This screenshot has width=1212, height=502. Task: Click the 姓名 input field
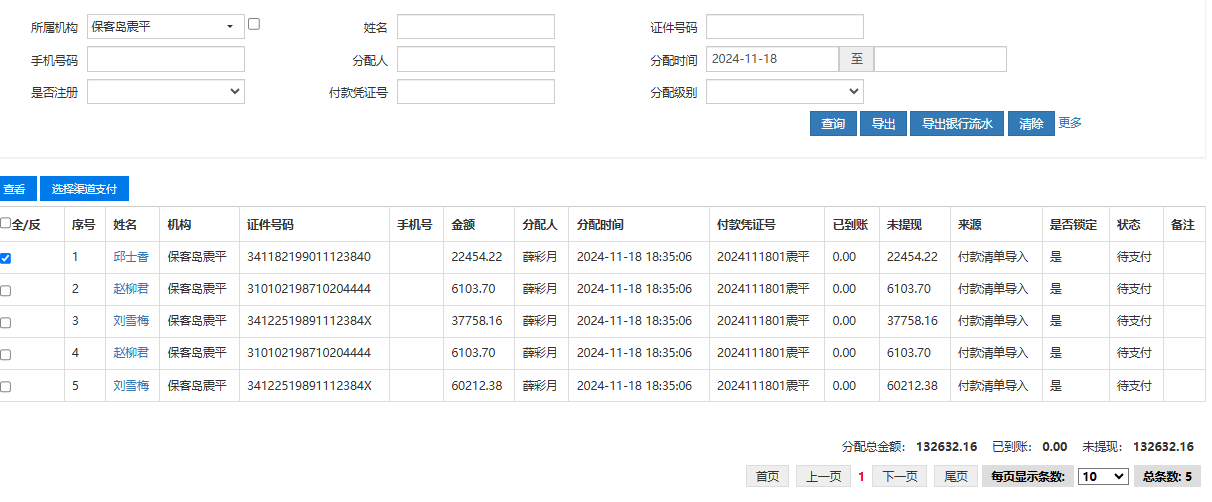click(476, 27)
